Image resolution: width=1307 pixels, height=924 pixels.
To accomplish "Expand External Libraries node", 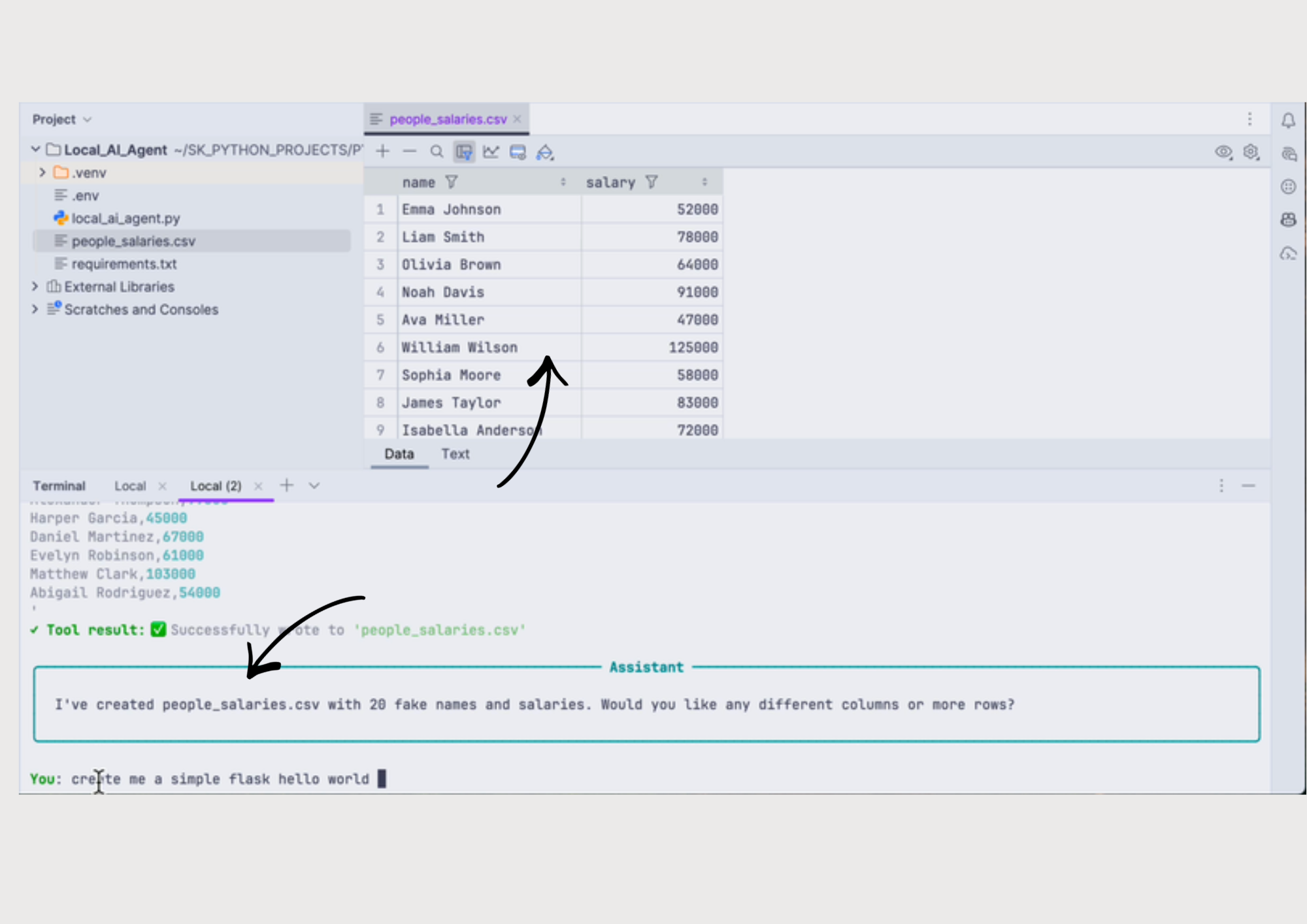I will pos(35,286).
